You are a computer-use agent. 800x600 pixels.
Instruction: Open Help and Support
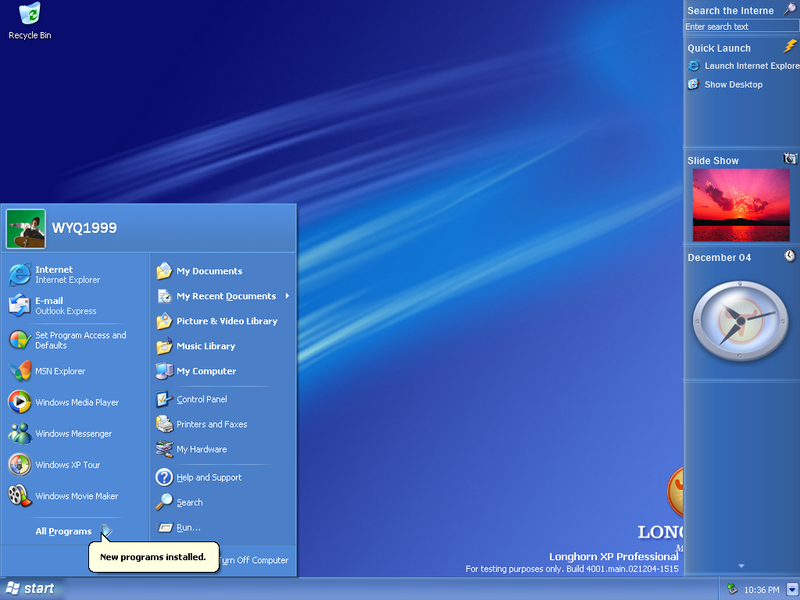[208, 477]
